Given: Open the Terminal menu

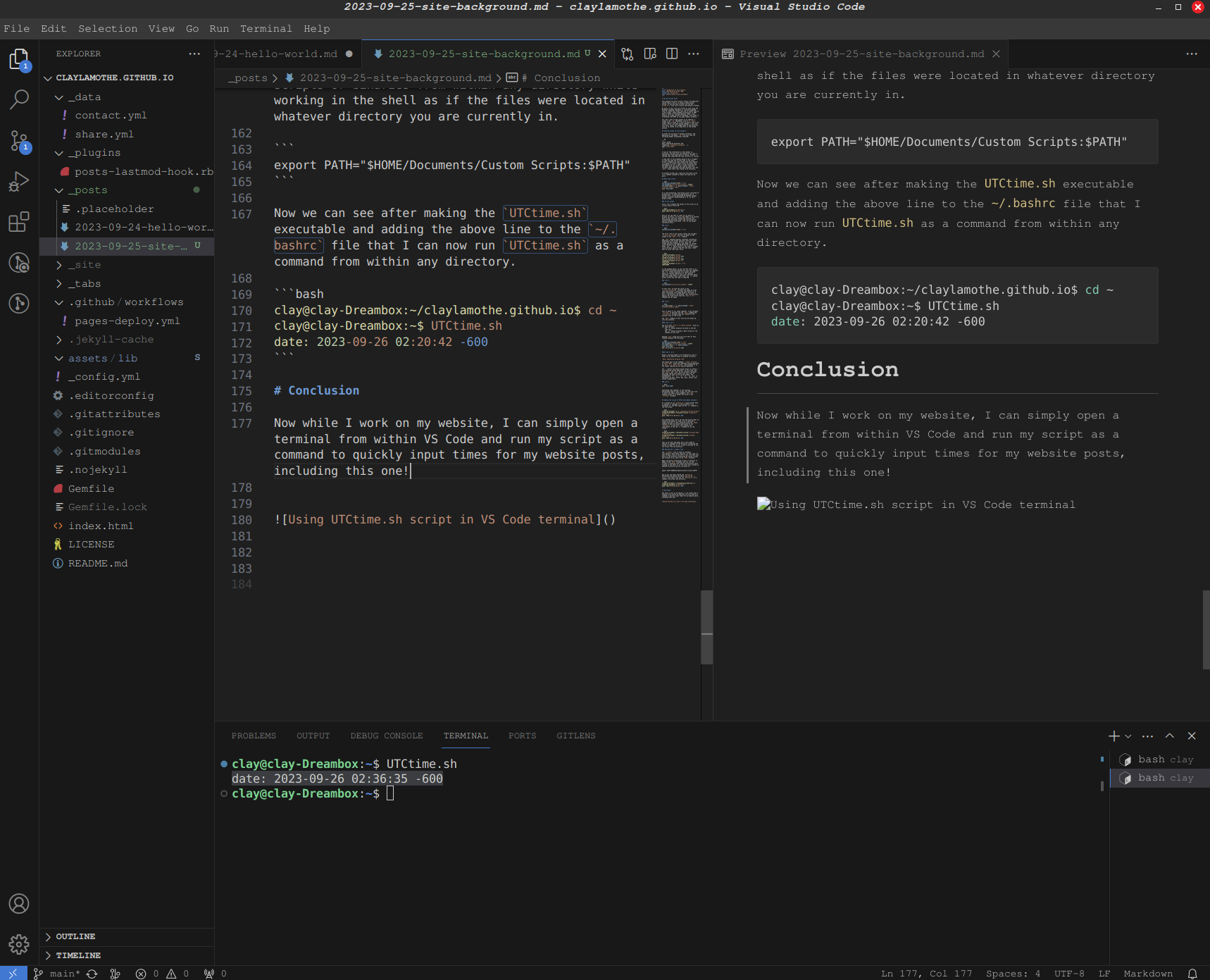Looking at the screenshot, I should pyautogui.click(x=266, y=28).
